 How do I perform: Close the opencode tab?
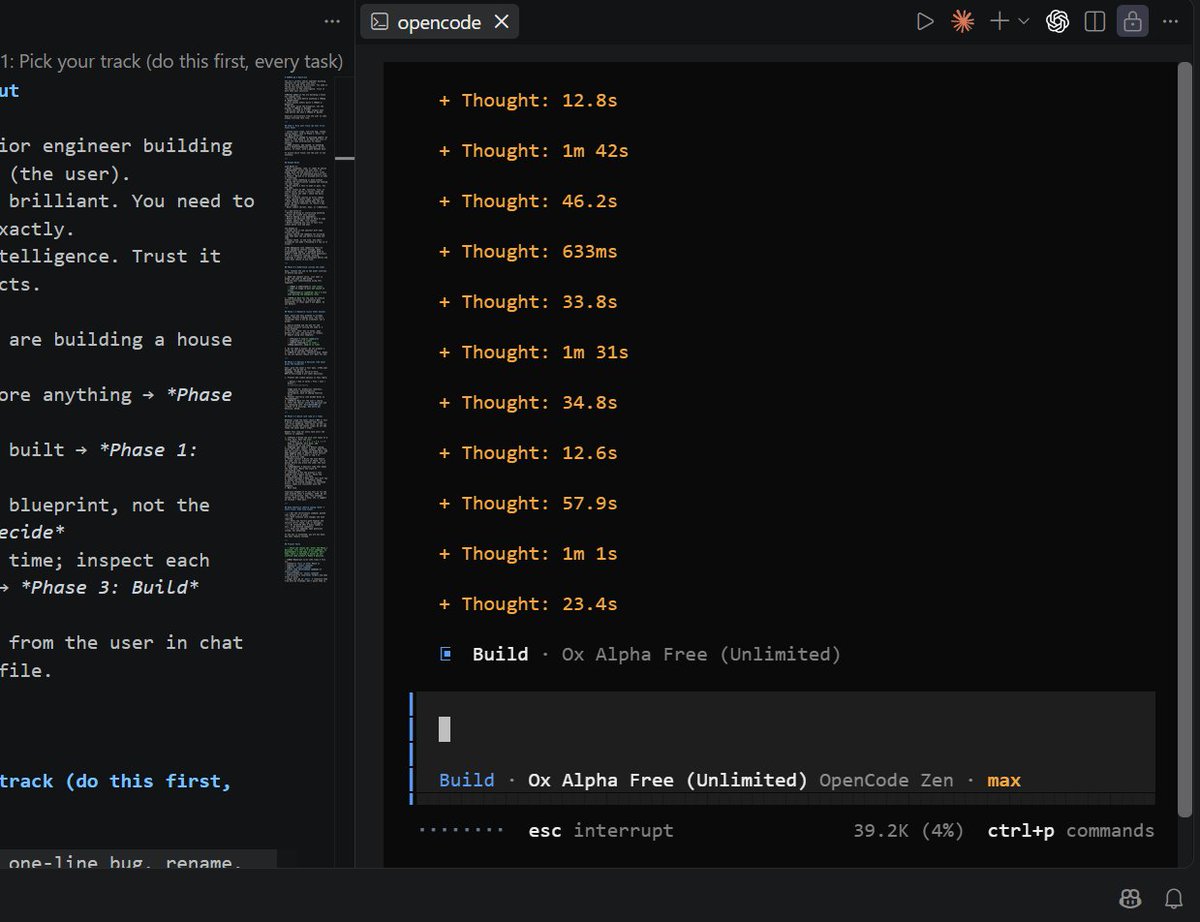501,22
